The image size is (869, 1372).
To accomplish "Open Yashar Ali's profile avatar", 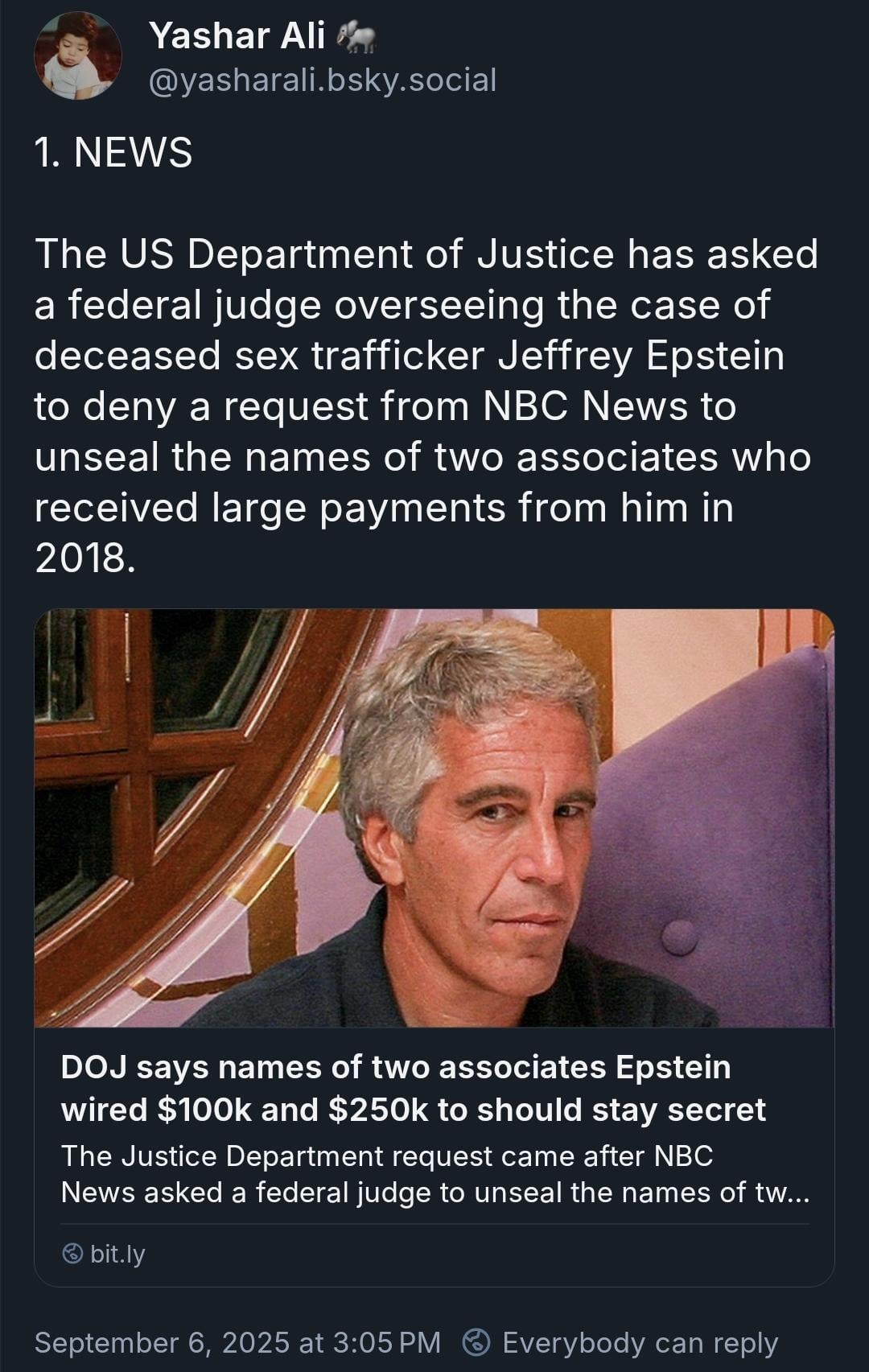I will coord(77,56).
